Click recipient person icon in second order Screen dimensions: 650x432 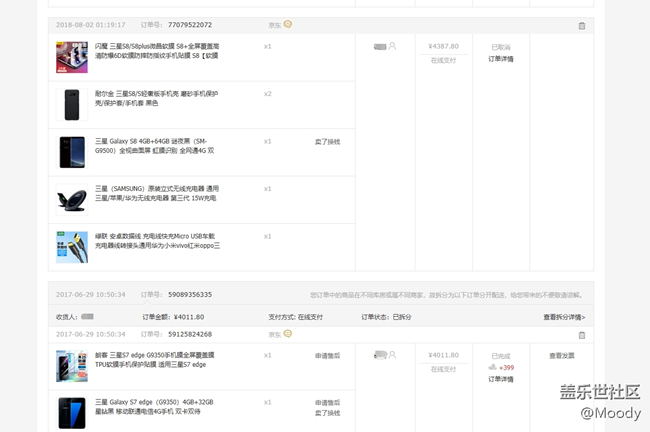pyautogui.click(x=392, y=355)
